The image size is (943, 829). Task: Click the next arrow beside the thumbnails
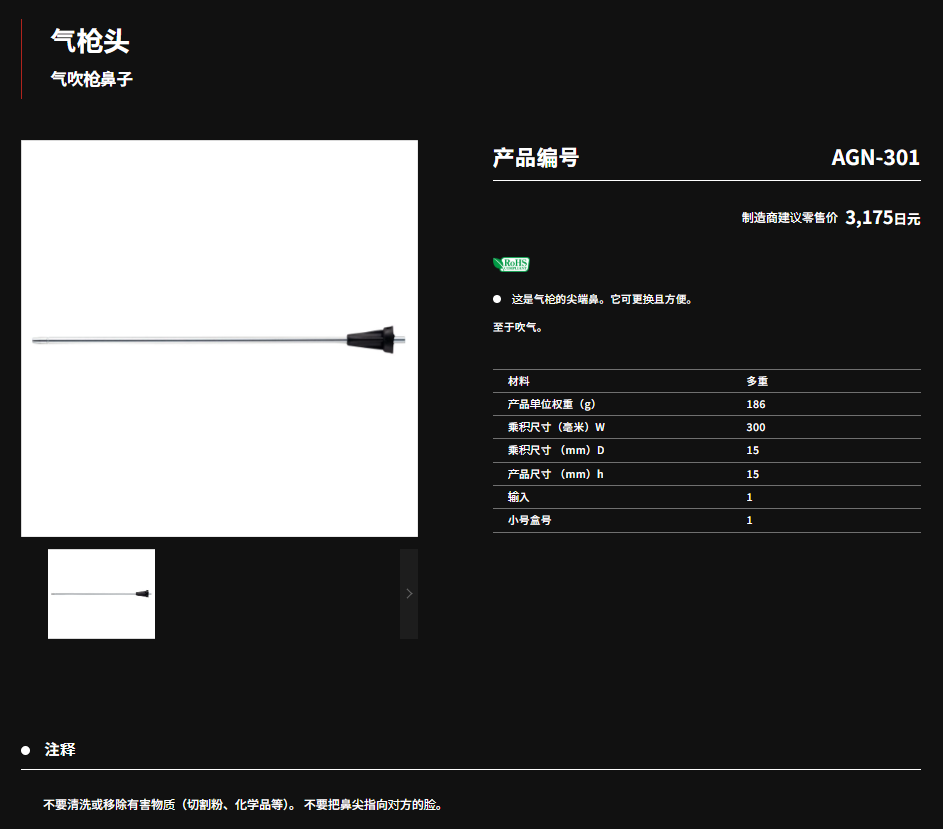point(408,593)
